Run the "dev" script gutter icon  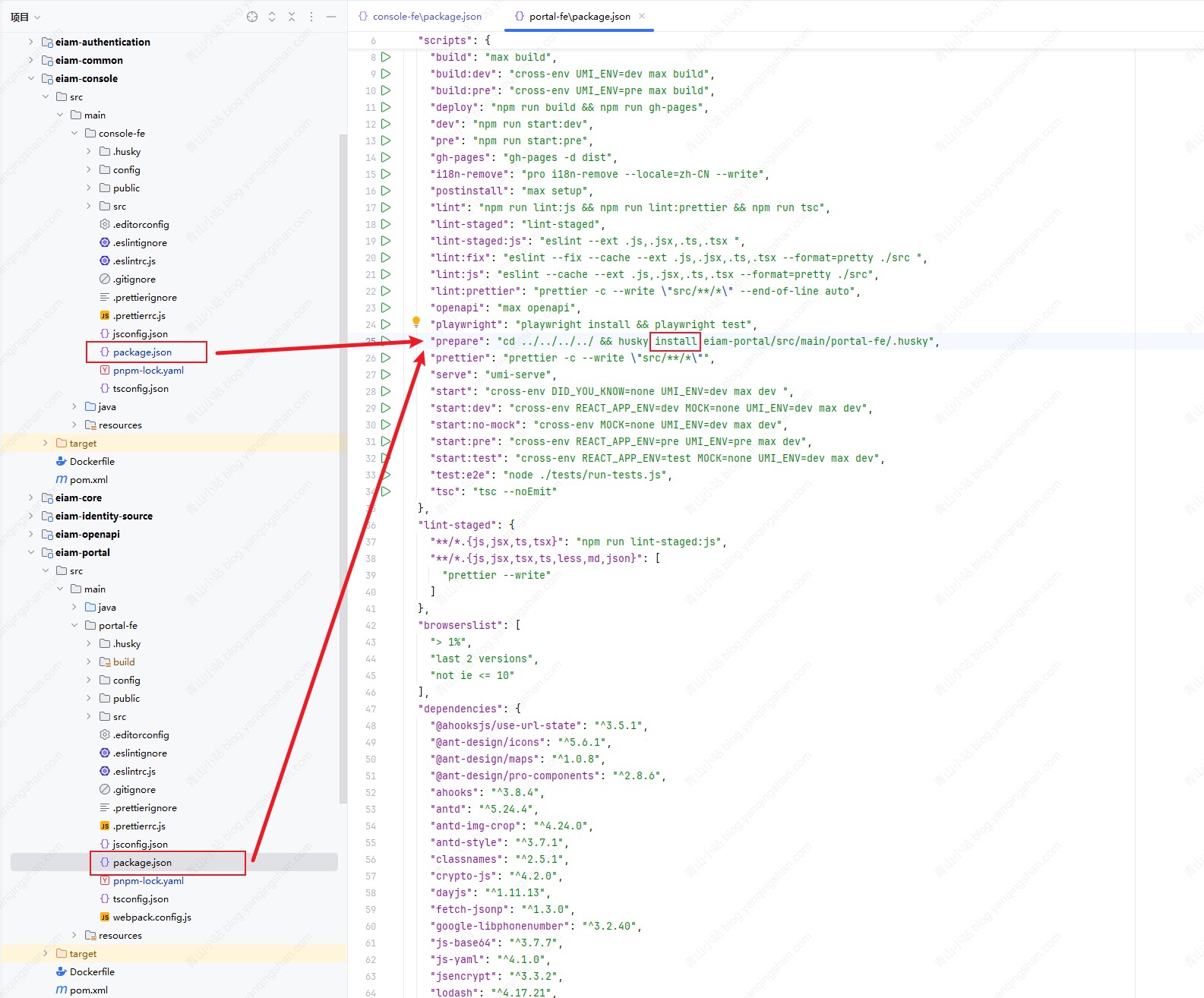(386, 124)
